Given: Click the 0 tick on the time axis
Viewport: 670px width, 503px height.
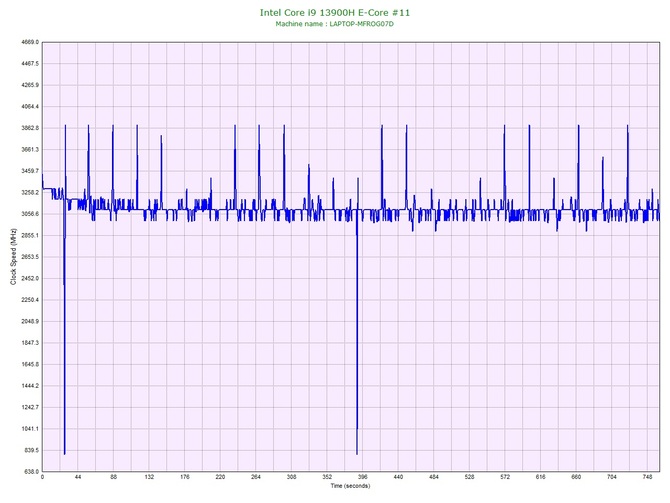Looking at the screenshot, I should pyautogui.click(x=42, y=477).
